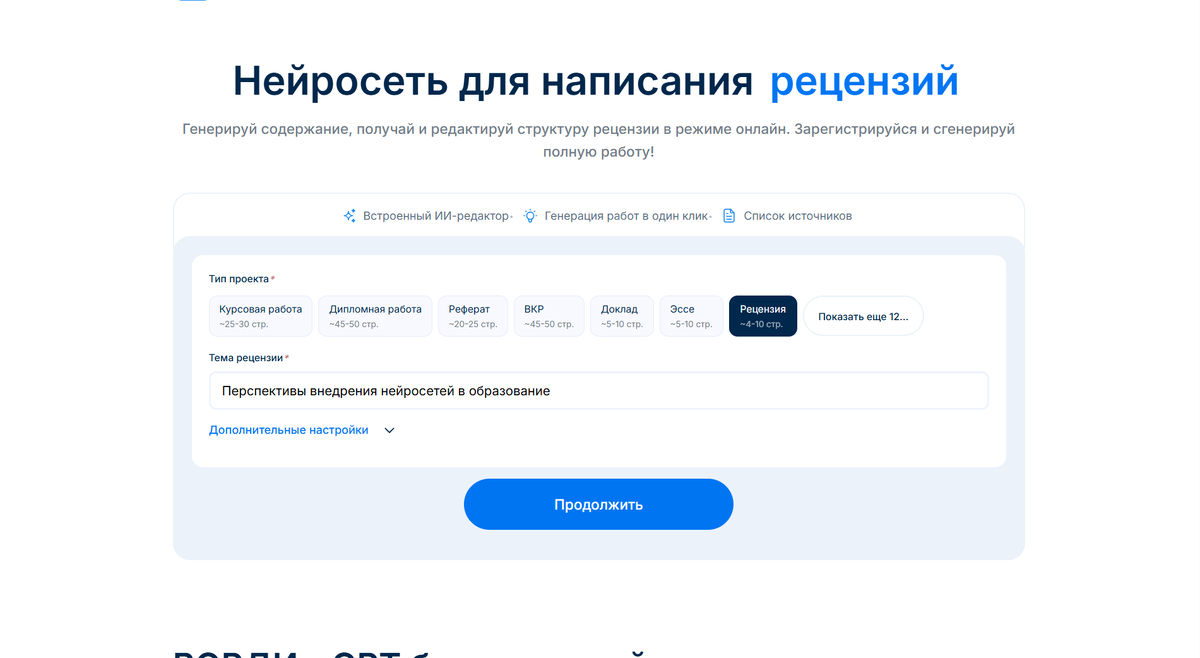1200x658 pixels.
Task: Click the chevron next to Дополнительные настройки
Action: coord(389,430)
